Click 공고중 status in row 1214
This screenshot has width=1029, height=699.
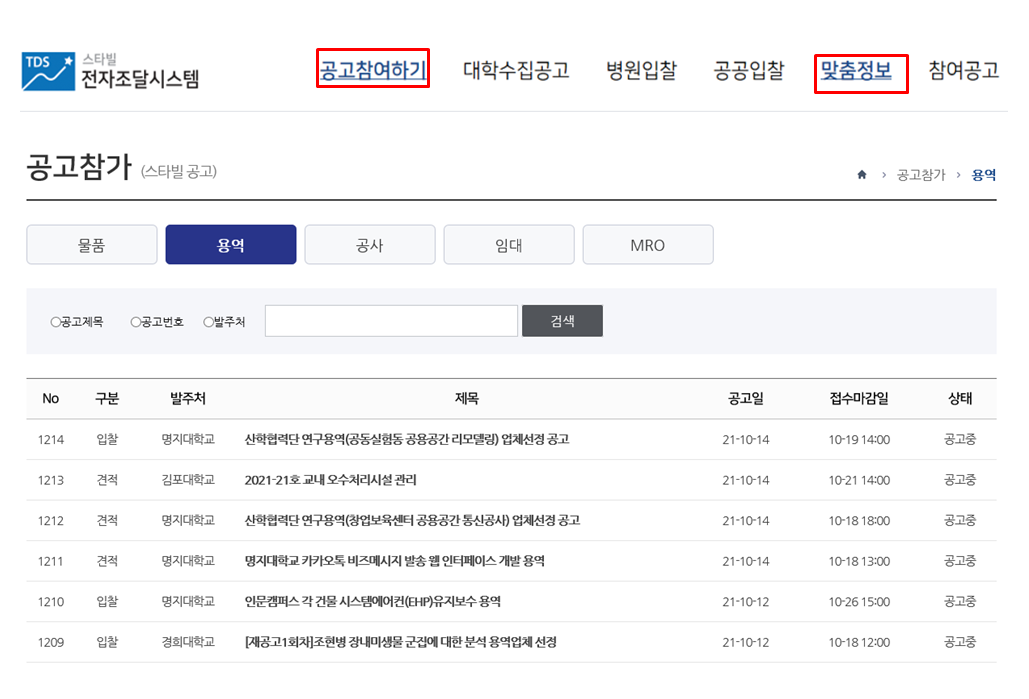(x=960, y=439)
